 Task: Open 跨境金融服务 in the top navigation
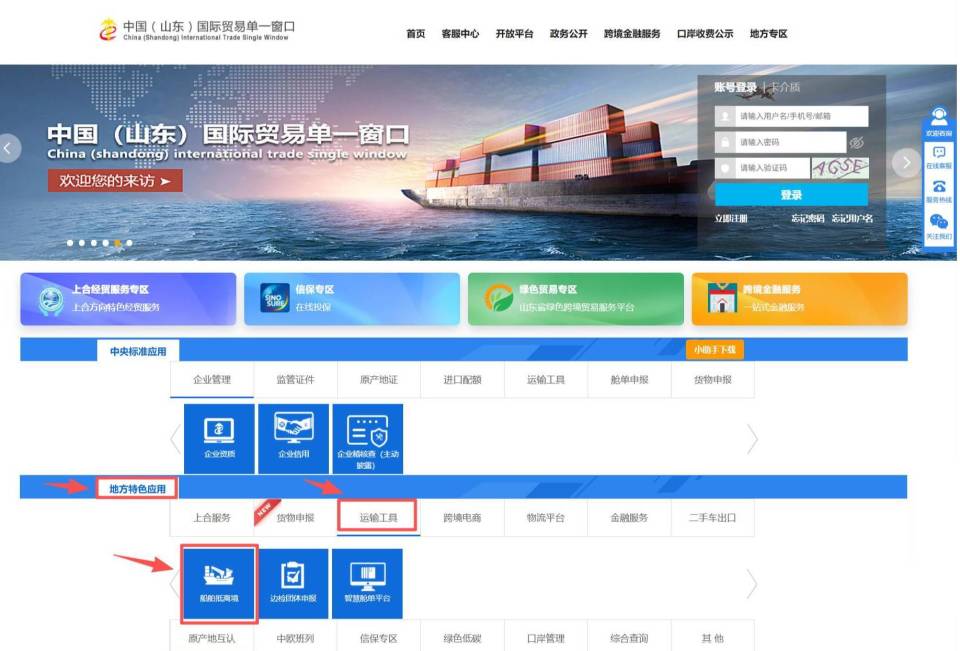(632, 34)
